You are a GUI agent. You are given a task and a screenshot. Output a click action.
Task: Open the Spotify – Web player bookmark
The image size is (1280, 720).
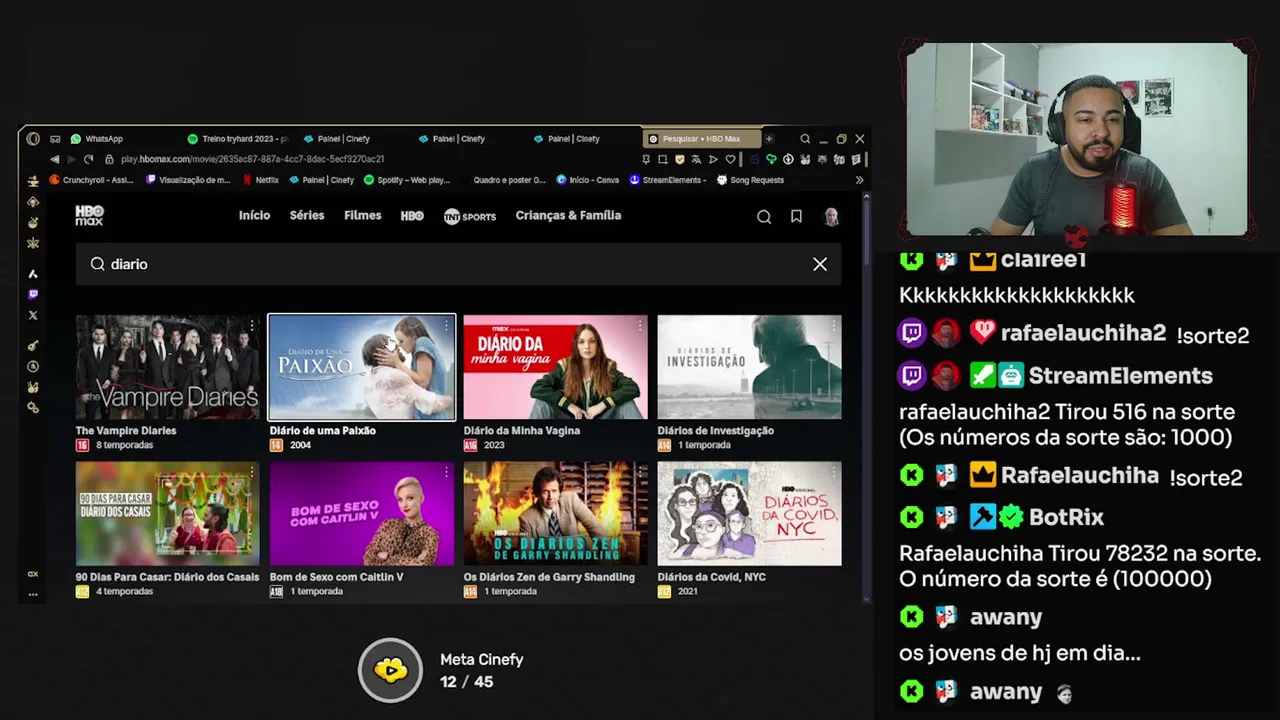point(407,180)
